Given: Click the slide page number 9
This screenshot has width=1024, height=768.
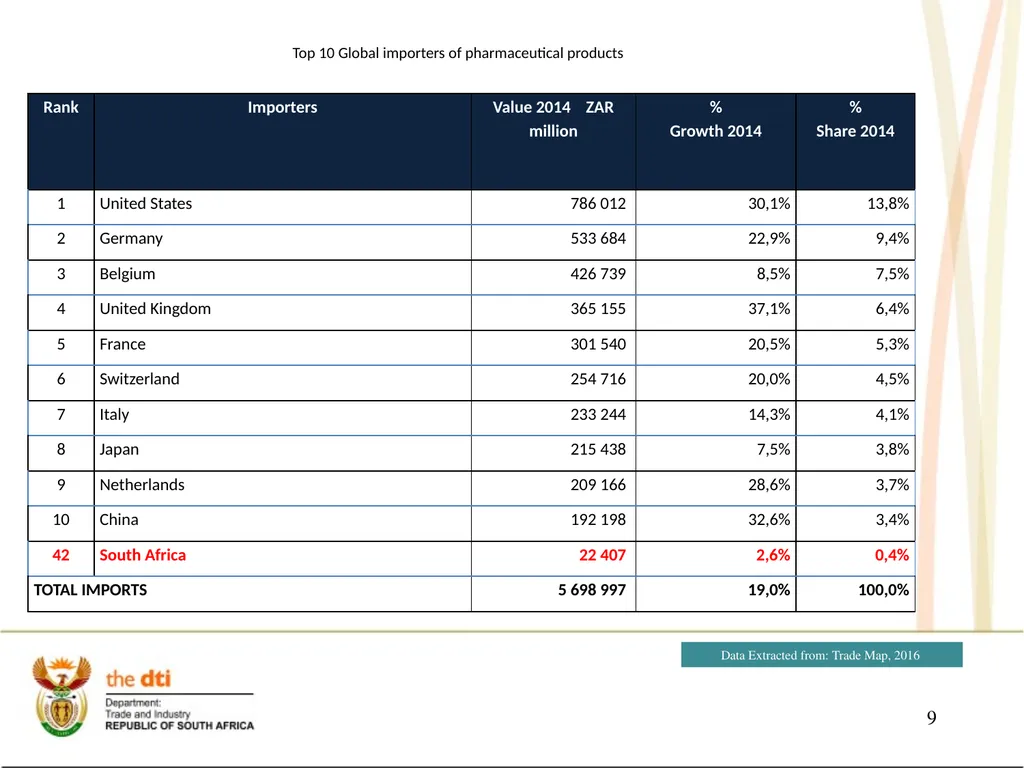Looking at the screenshot, I should point(931,718).
